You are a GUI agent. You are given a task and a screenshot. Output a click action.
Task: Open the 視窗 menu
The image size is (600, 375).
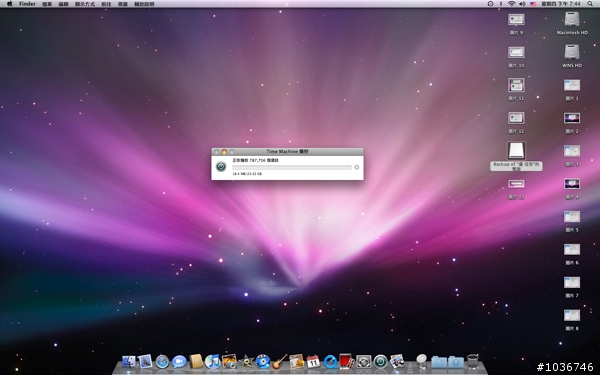[x=122, y=4]
